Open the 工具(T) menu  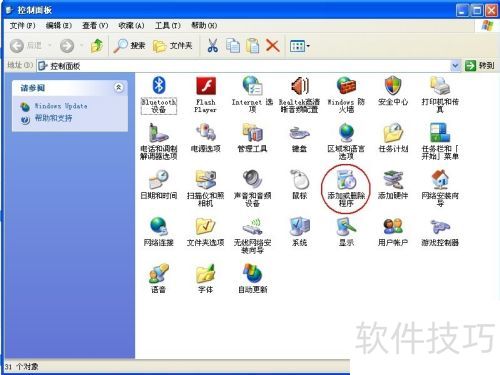click(x=168, y=25)
